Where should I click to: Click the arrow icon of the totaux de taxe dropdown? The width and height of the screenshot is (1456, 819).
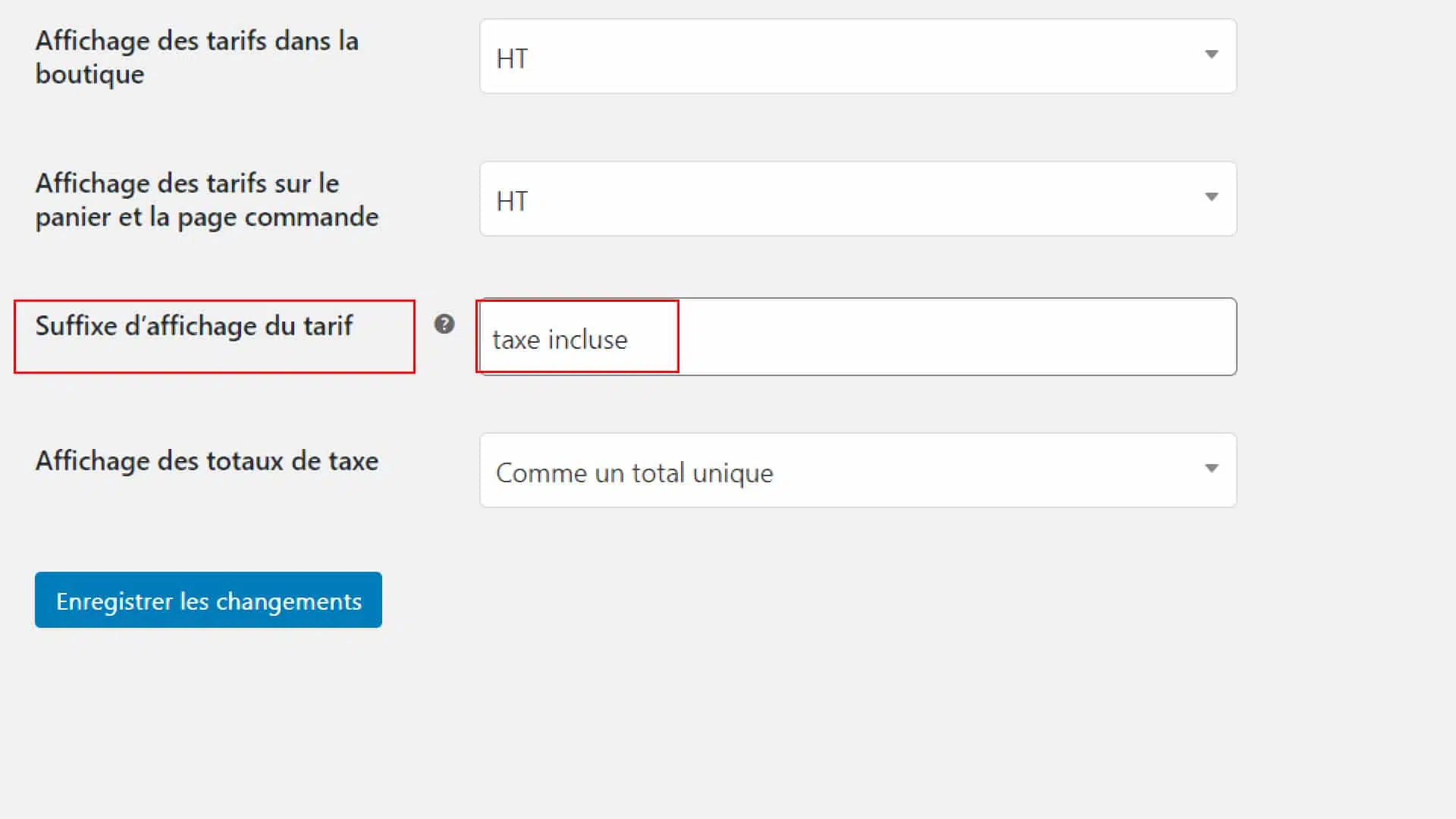(x=1211, y=469)
